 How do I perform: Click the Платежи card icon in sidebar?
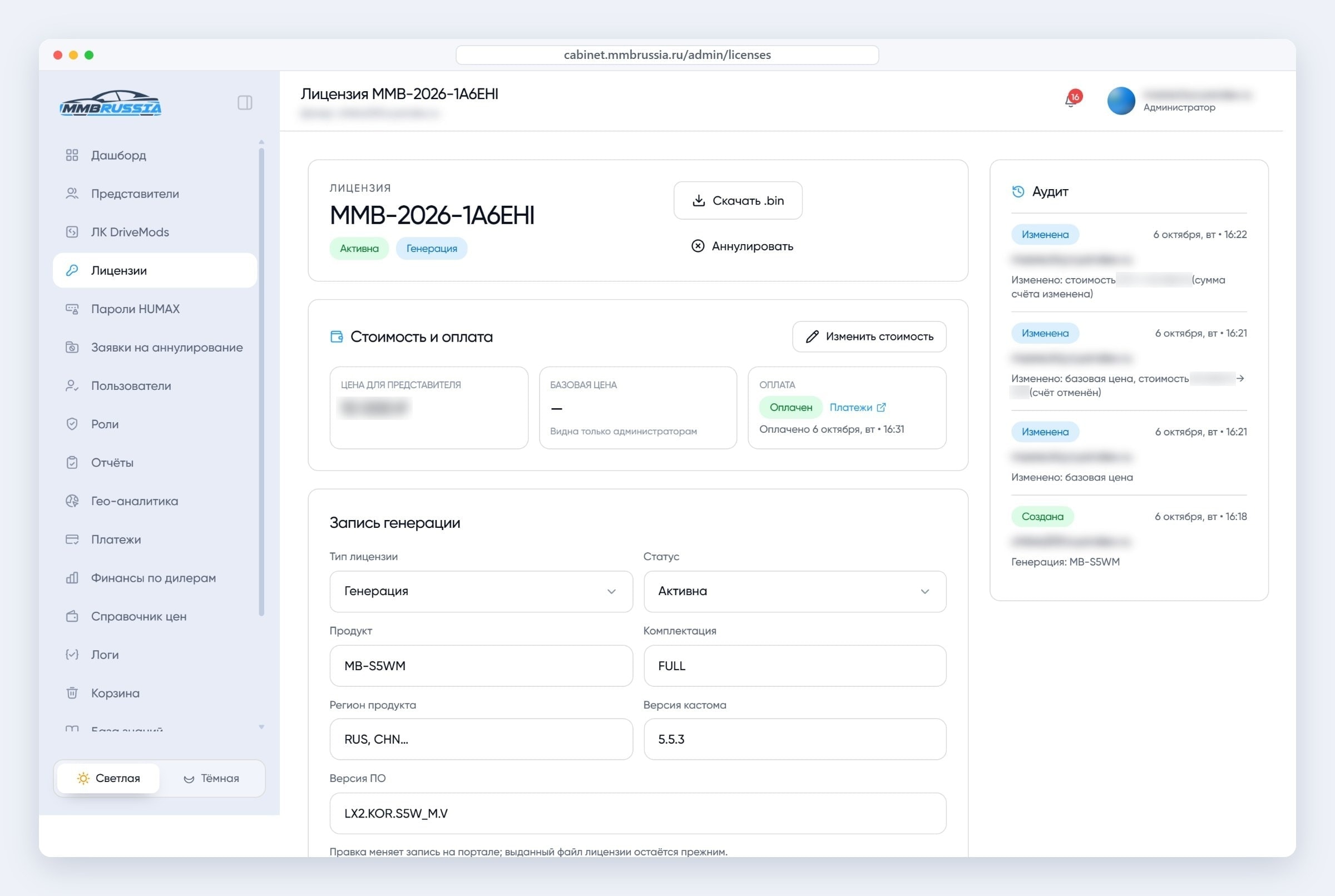click(x=71, y=539)
